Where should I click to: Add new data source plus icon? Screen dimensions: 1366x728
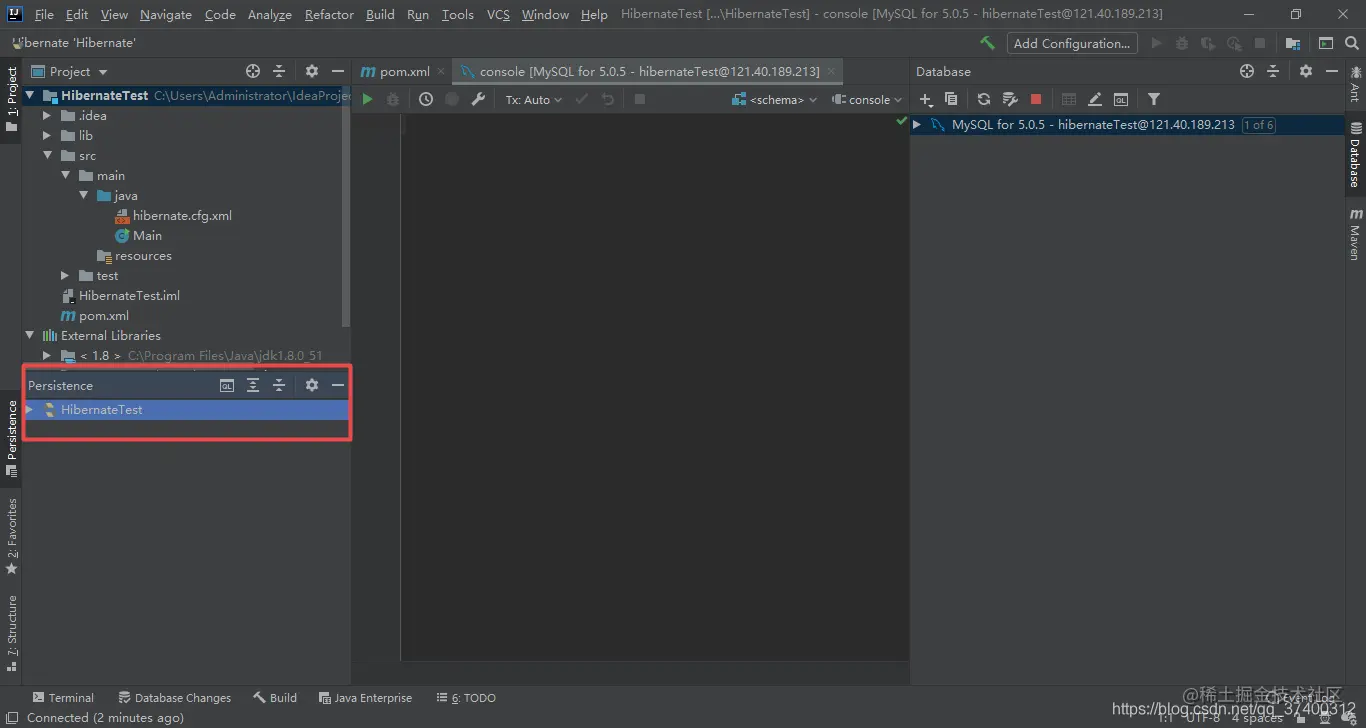point(926,99)
